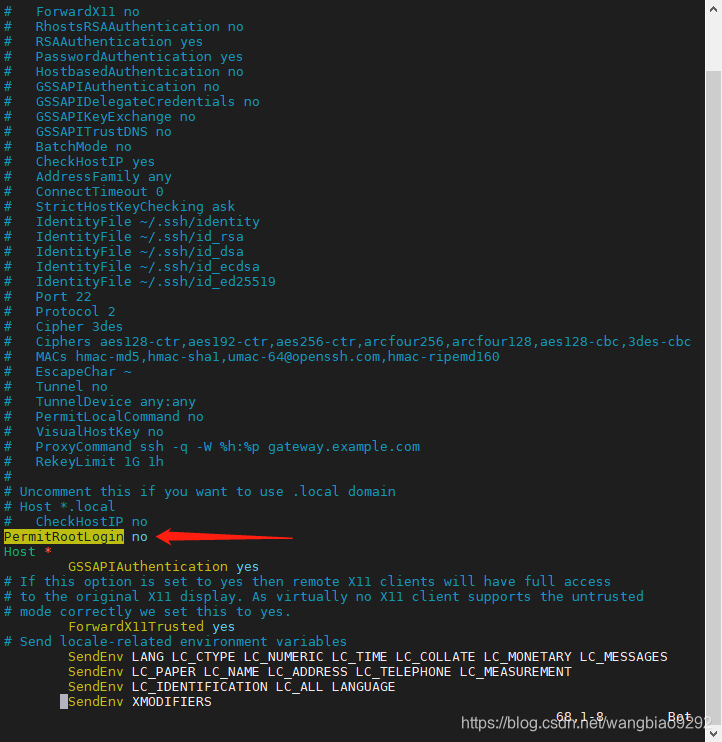Click the scrollbar up arrow
The image size is (722, 742).
point(713,9)
